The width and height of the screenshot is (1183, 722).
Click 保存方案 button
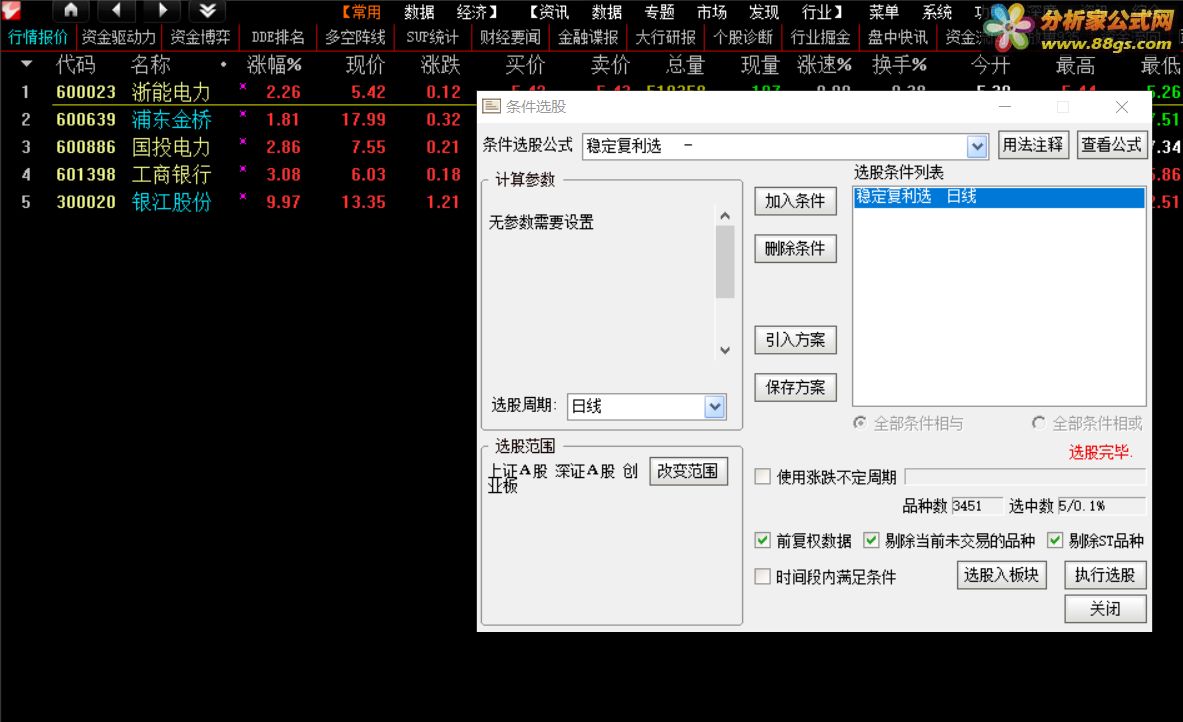pyautogui.click(x=795, y=388)
